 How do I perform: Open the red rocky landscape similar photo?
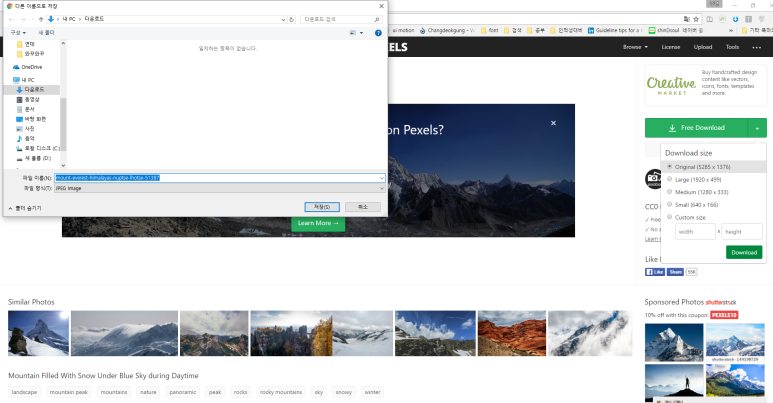point(512,333)
